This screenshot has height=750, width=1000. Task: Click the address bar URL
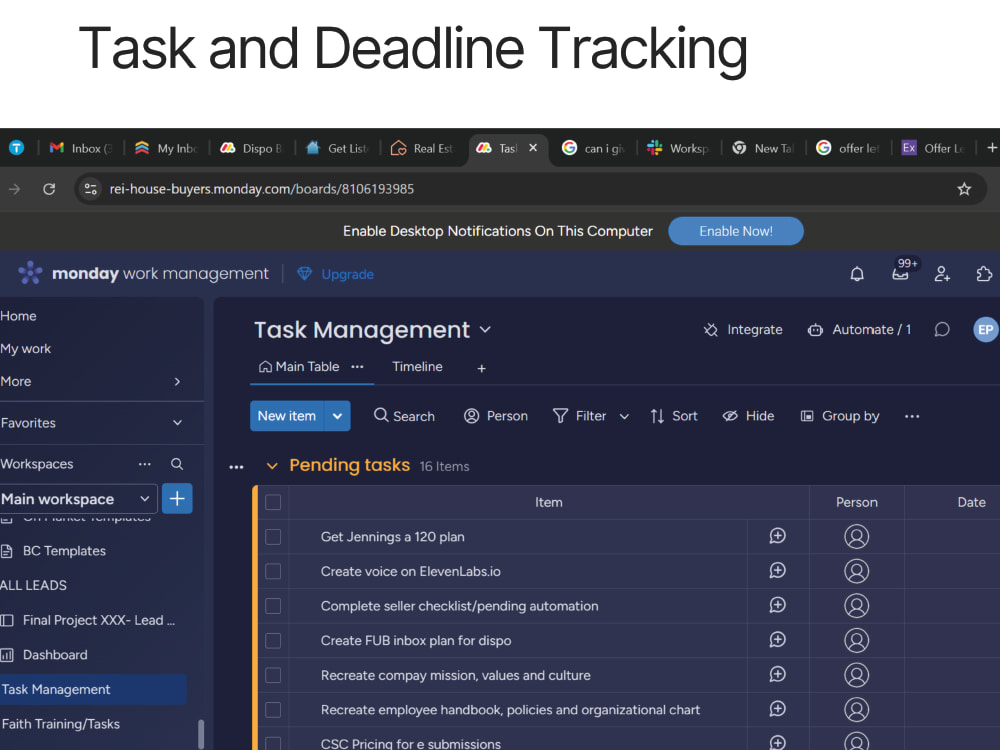point(261,189)
